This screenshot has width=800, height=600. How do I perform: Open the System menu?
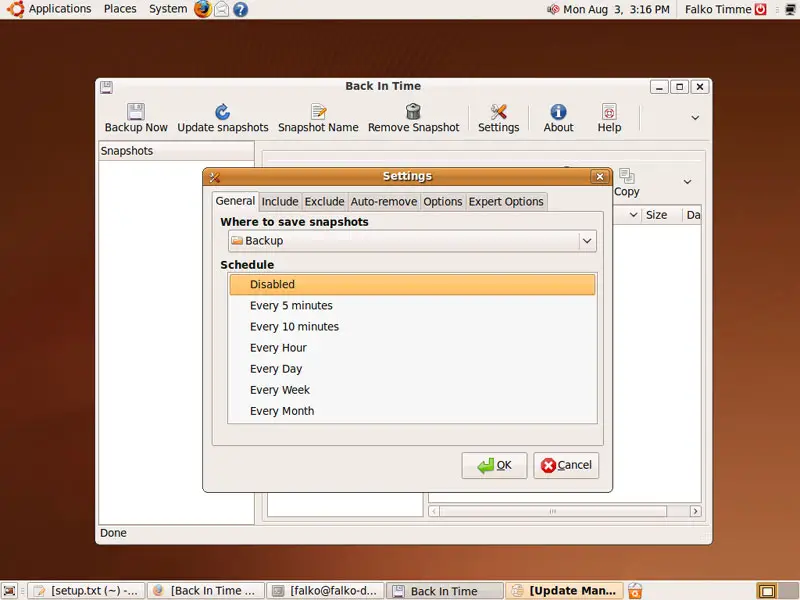[168, 9]
